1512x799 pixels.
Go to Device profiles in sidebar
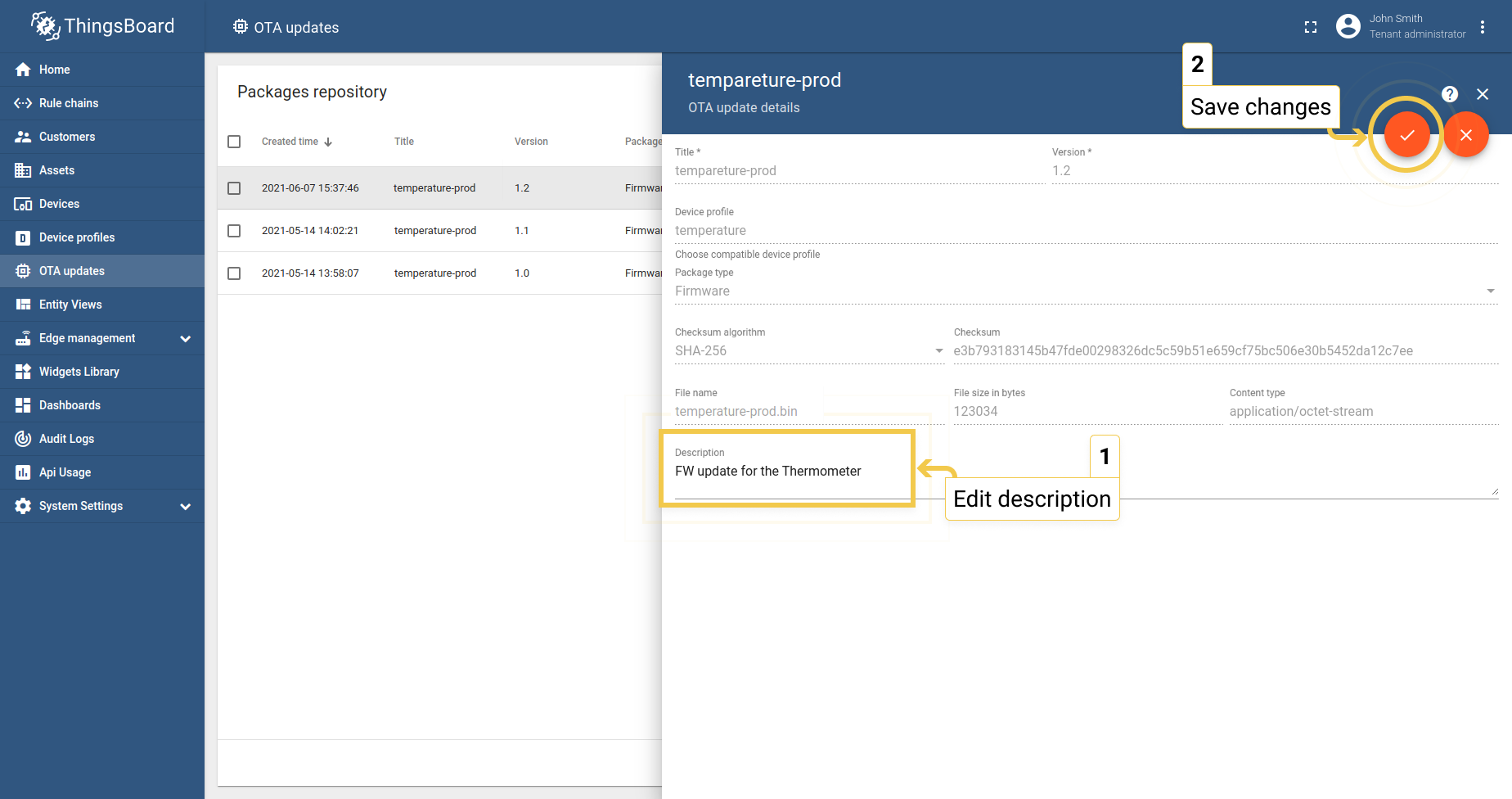[77, 237]
